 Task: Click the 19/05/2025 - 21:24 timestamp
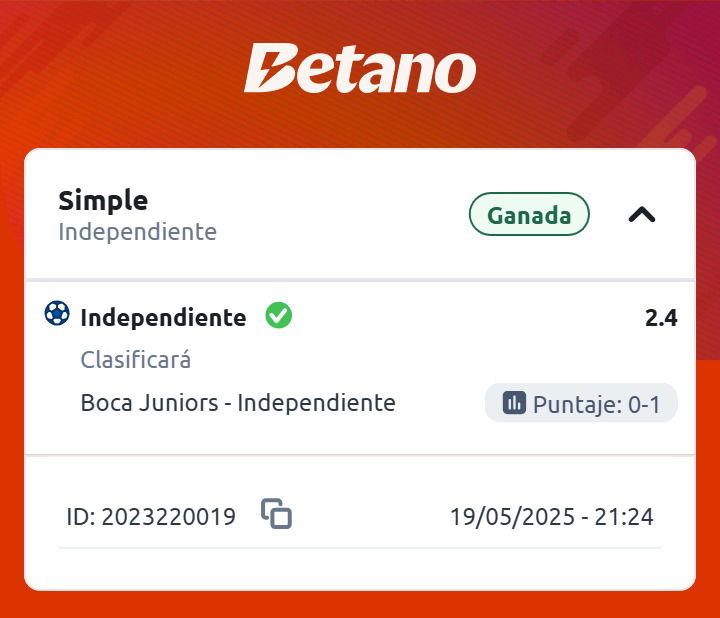551,517
